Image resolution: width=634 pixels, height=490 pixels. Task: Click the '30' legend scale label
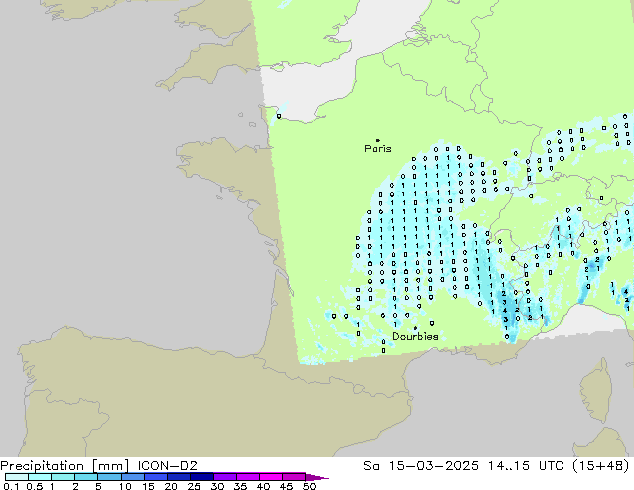217,486
